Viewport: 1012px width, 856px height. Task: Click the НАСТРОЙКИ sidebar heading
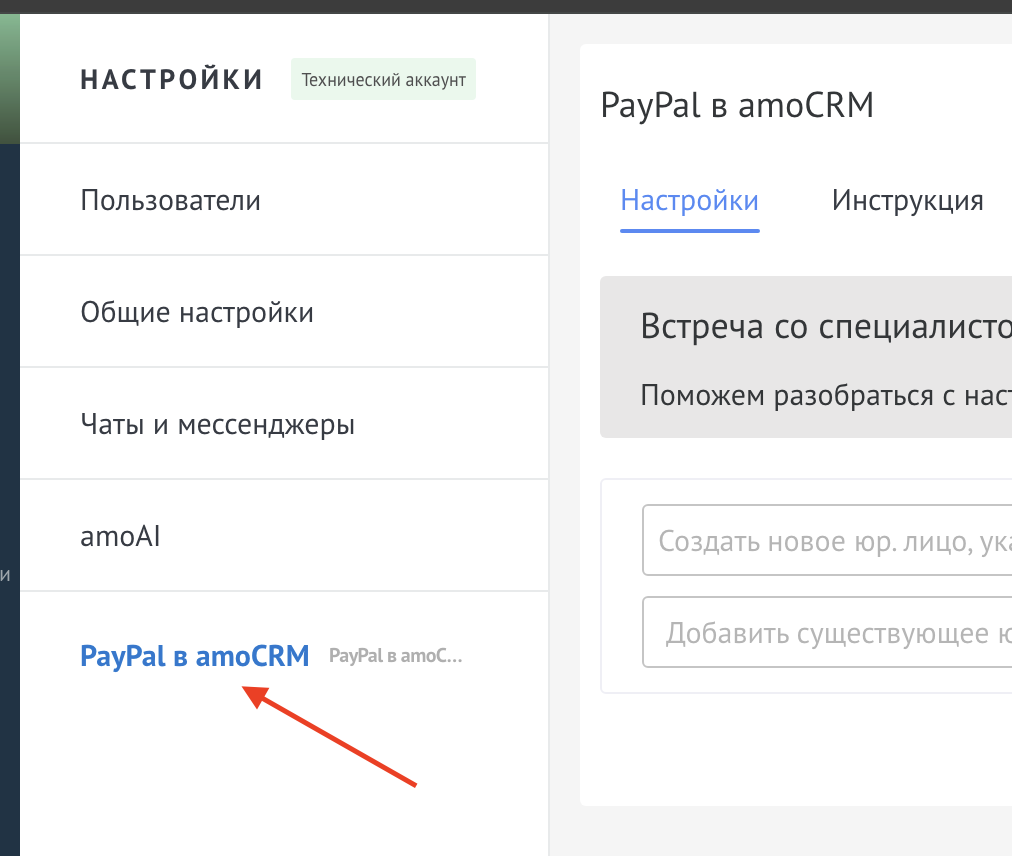click(x=172, y=80)
